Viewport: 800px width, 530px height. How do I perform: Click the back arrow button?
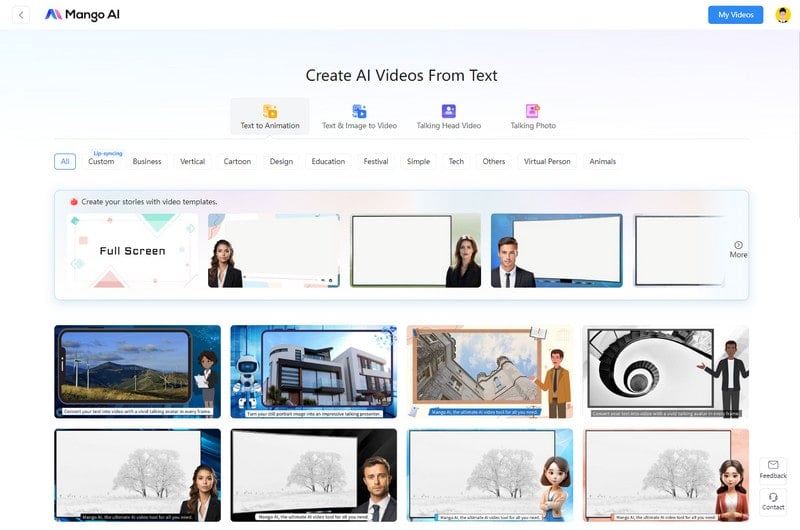(x=21, y=15)
